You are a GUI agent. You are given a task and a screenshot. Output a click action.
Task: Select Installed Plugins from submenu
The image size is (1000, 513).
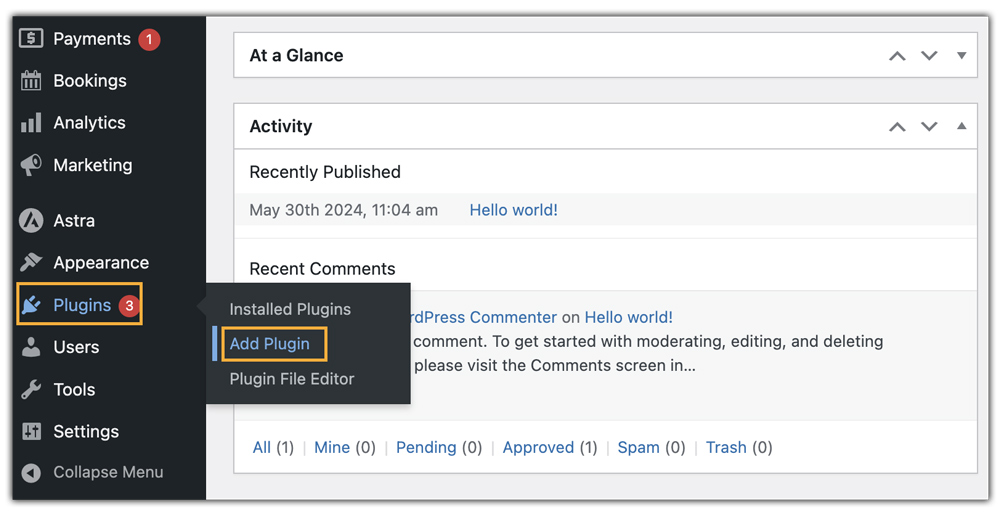pyautogui.click(x=290, y=309)
